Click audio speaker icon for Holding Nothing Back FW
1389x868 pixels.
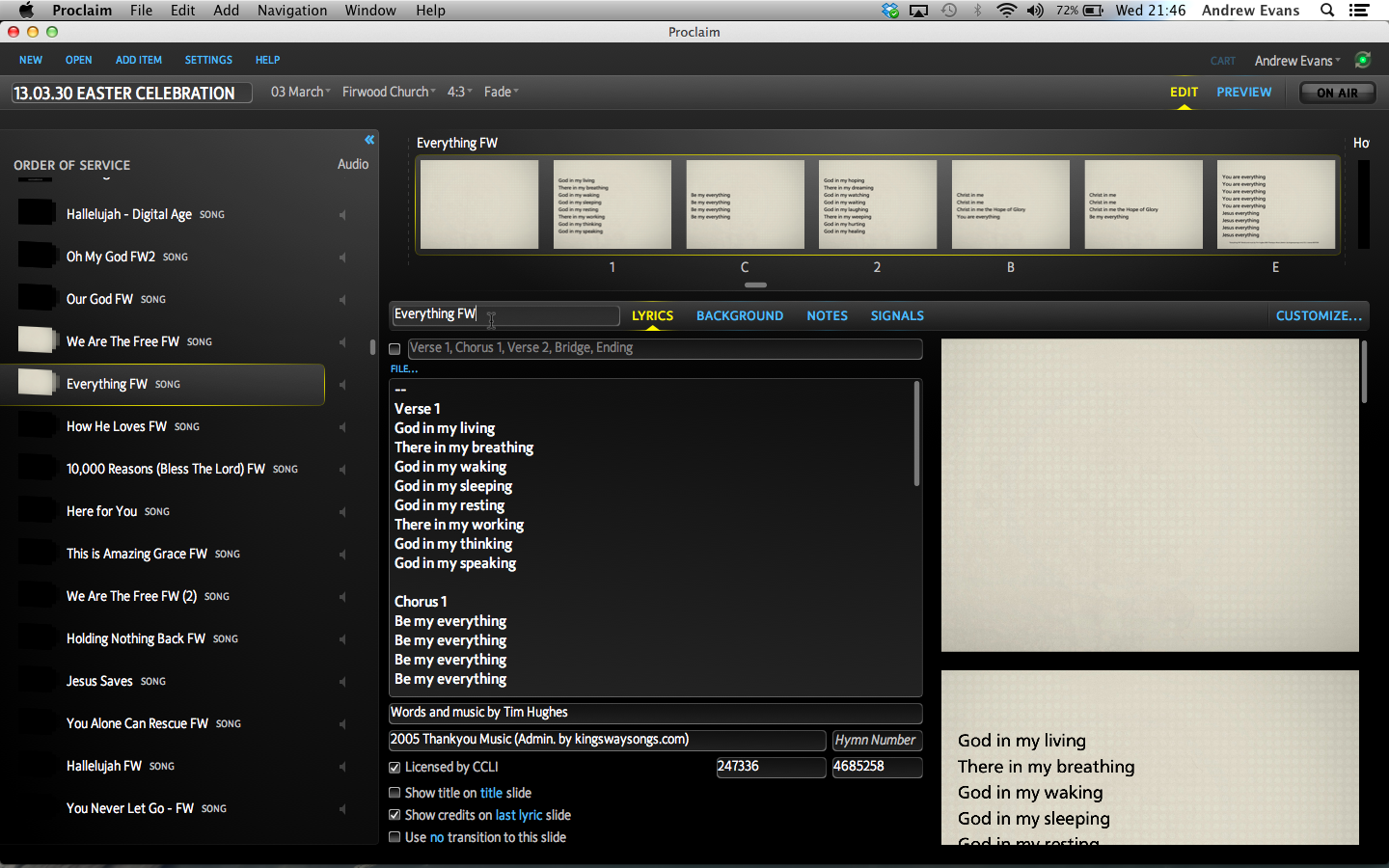tap(342, 639)
